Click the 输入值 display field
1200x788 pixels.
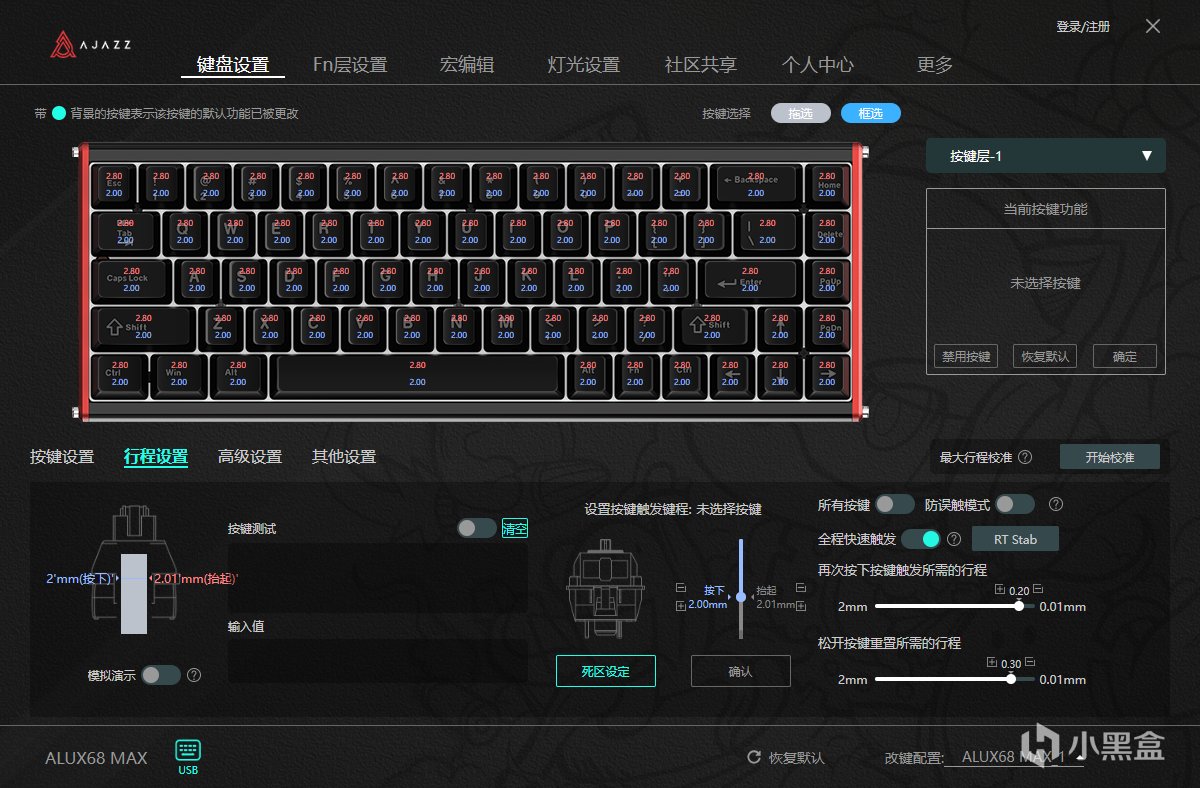(x=378, y=661)
